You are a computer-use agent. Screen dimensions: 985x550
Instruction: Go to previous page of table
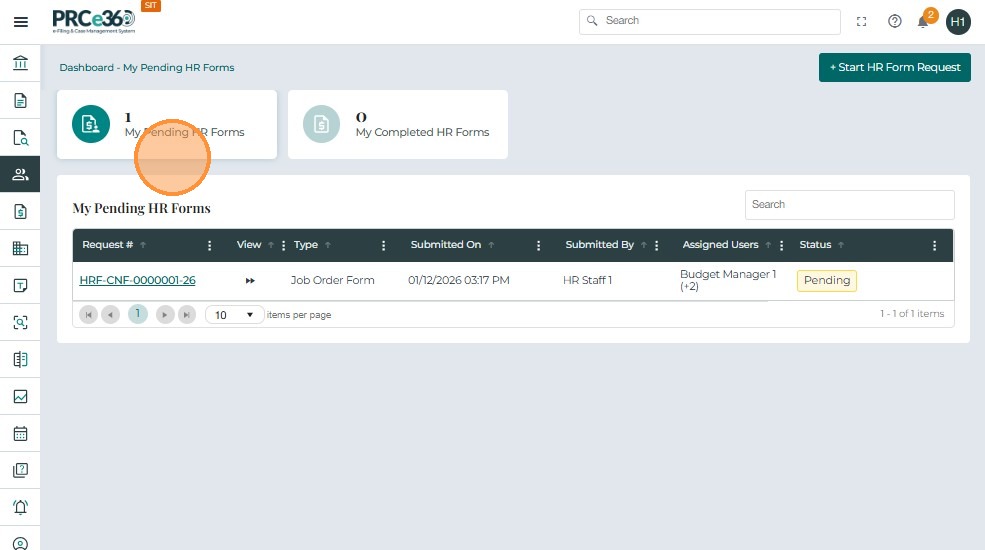[x=111, y=315]
